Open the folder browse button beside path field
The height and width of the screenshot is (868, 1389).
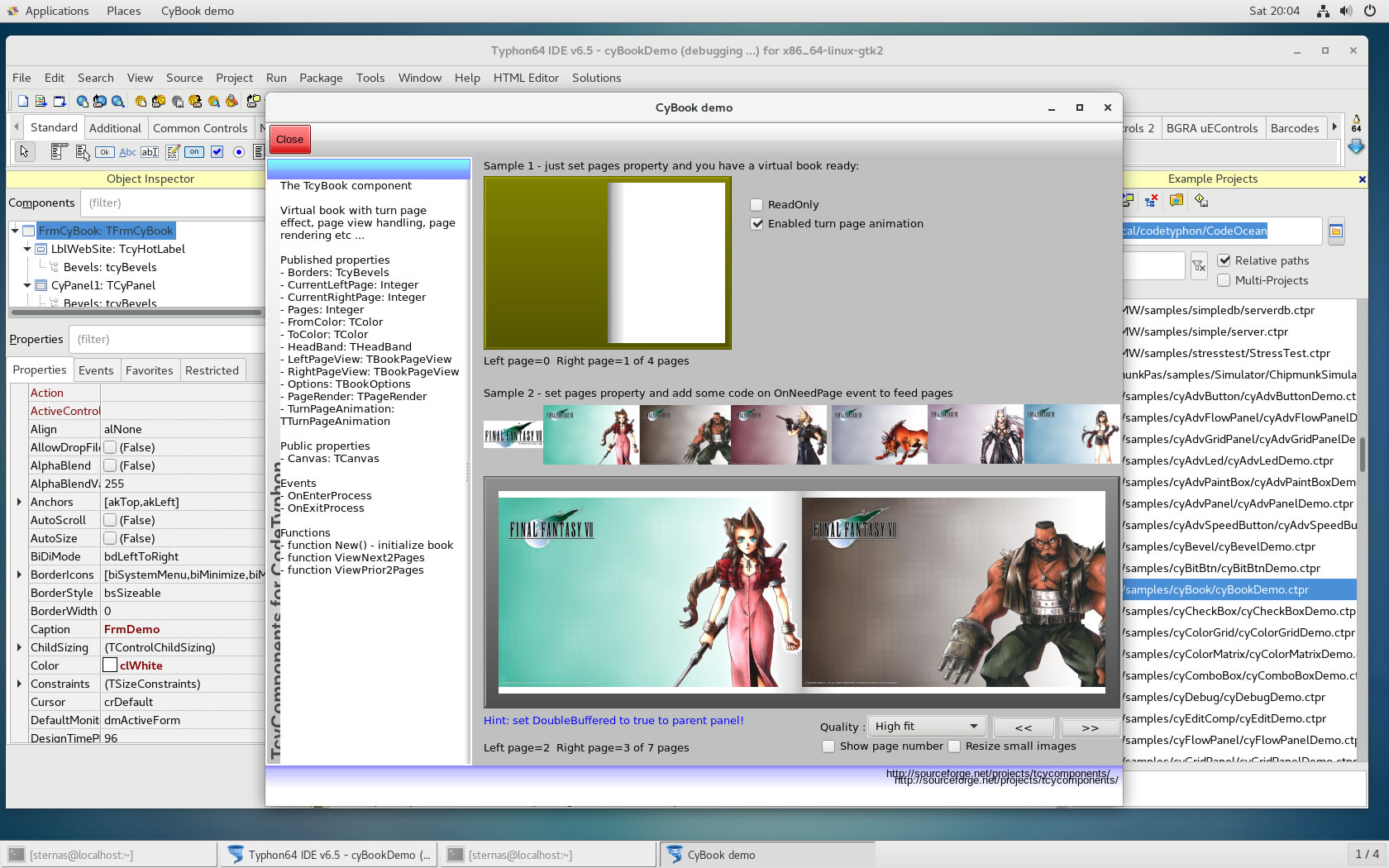[x=1336, y=231]
